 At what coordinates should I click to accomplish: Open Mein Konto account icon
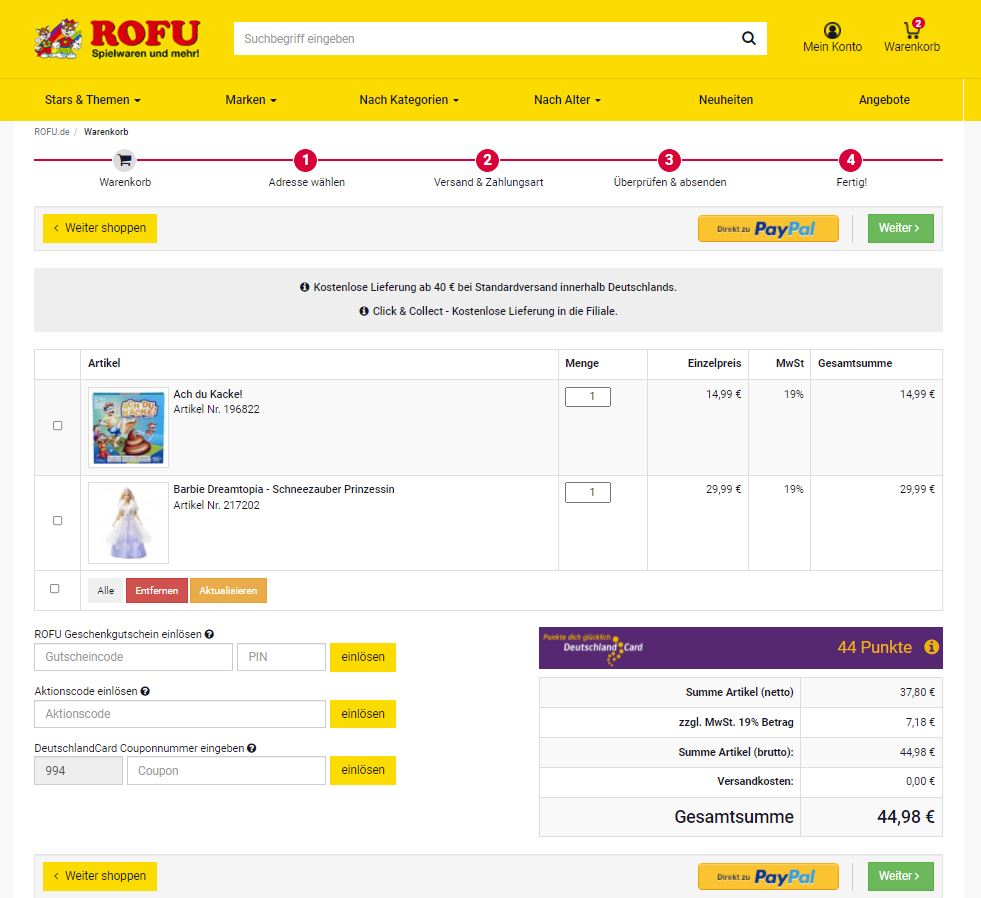point(832,30)
